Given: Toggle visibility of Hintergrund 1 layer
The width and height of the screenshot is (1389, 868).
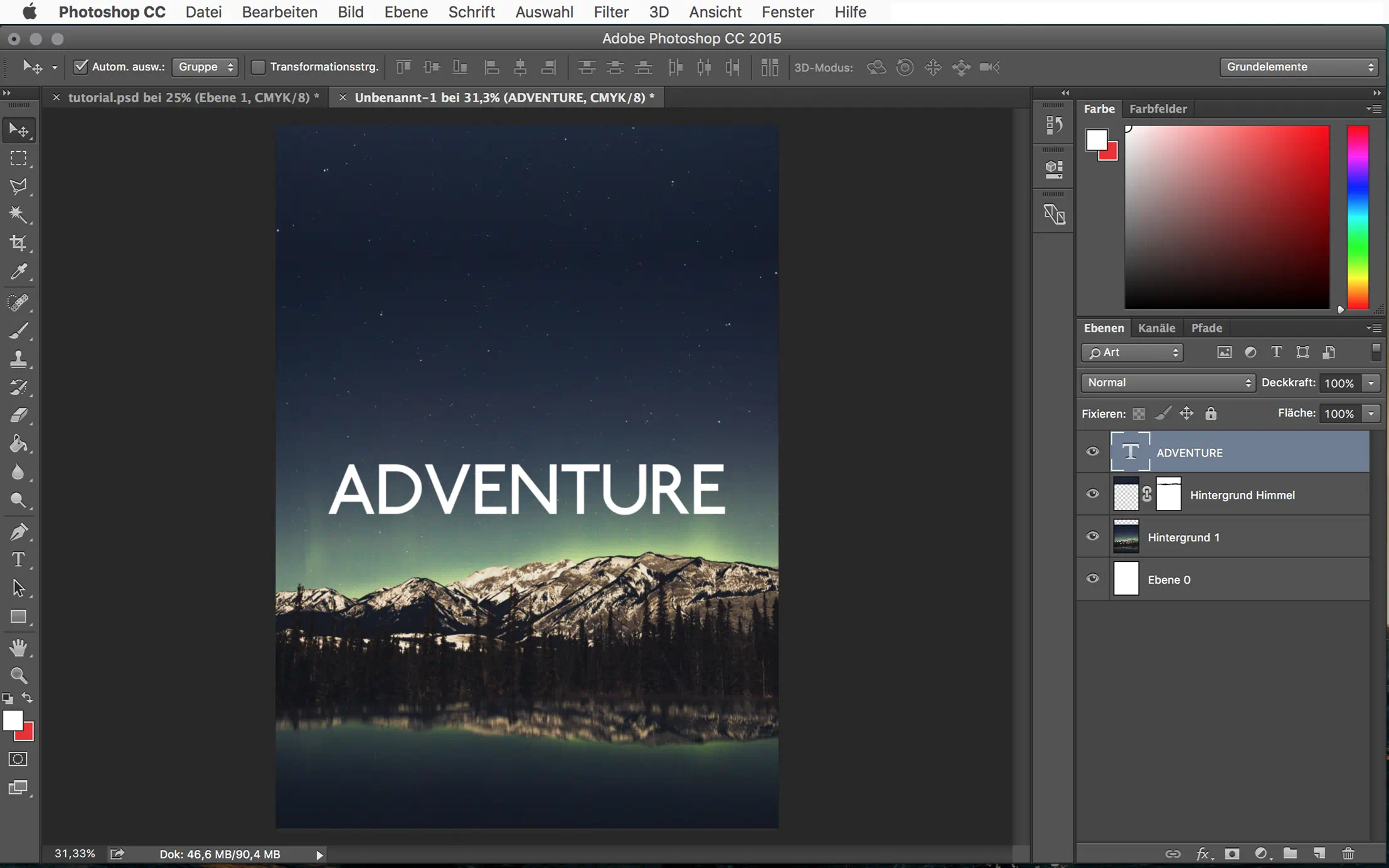Looking at the screenshot, I should tap(1092, 536).
